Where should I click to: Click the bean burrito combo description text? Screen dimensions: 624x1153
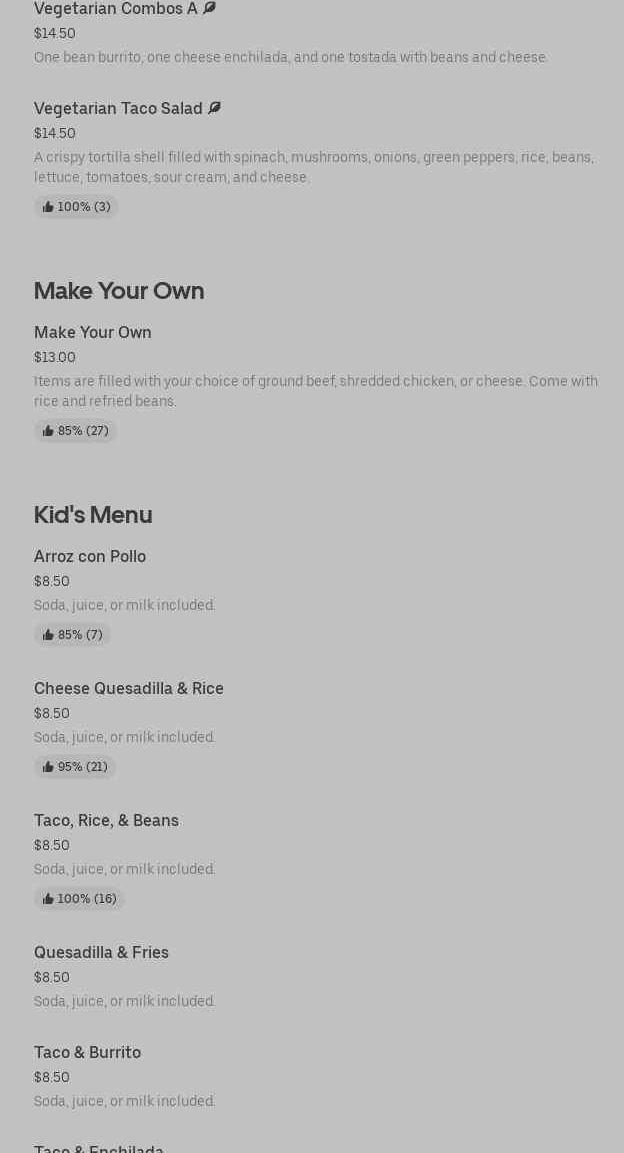[290, 57]
